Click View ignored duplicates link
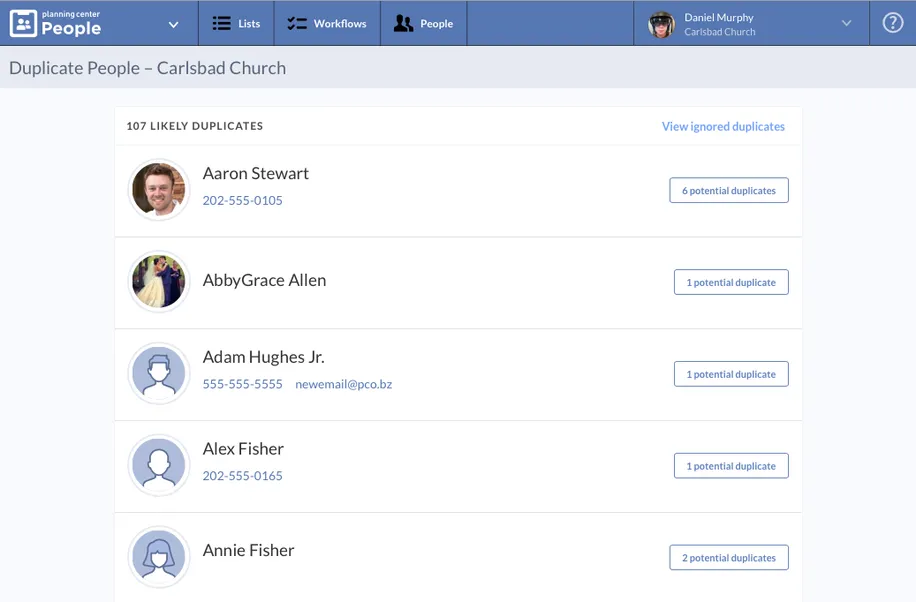The width and height of the screenshot is (916, 602). coord(723,127)
